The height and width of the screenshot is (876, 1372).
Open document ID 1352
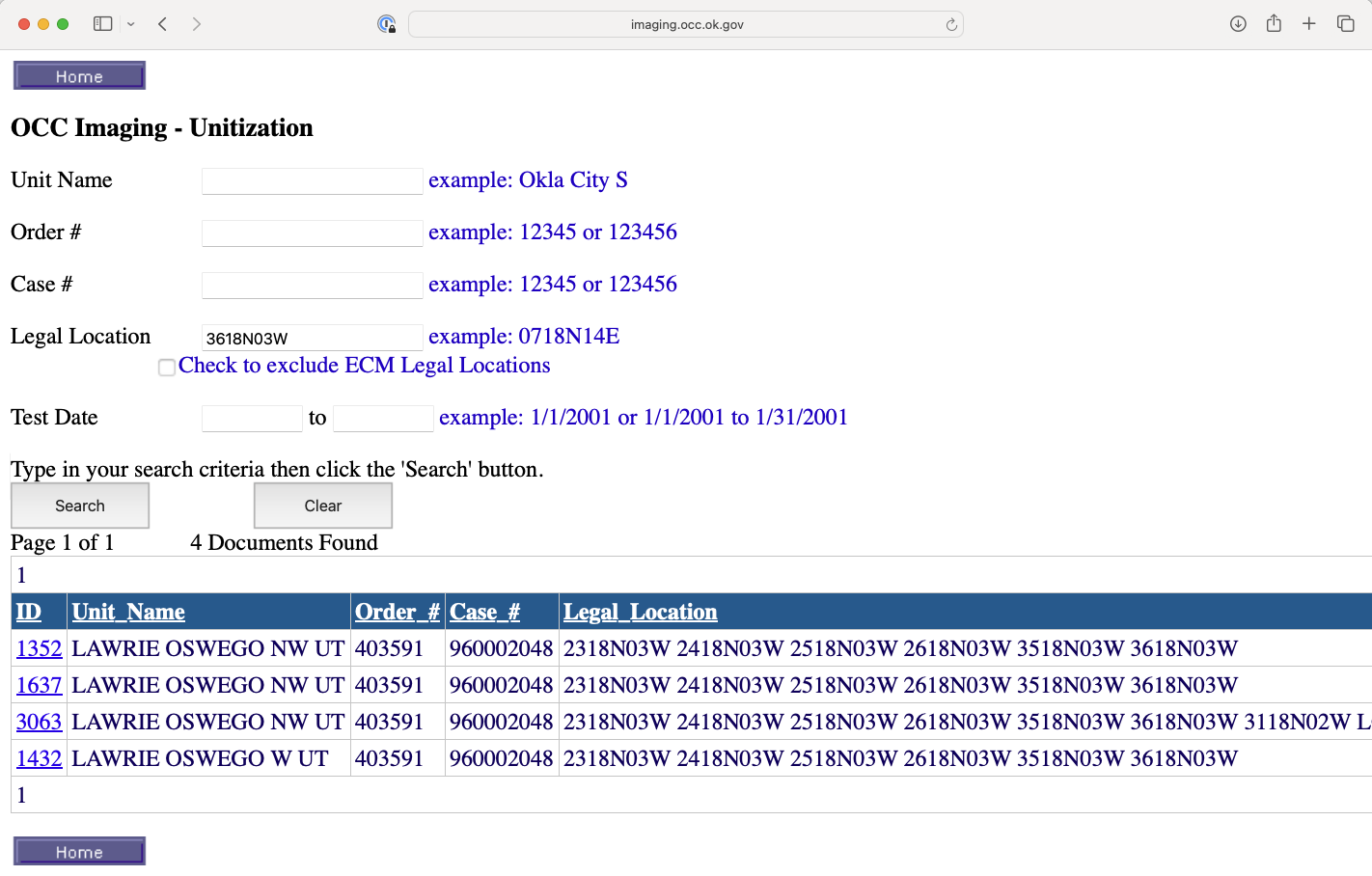click(x=40, y=648)
